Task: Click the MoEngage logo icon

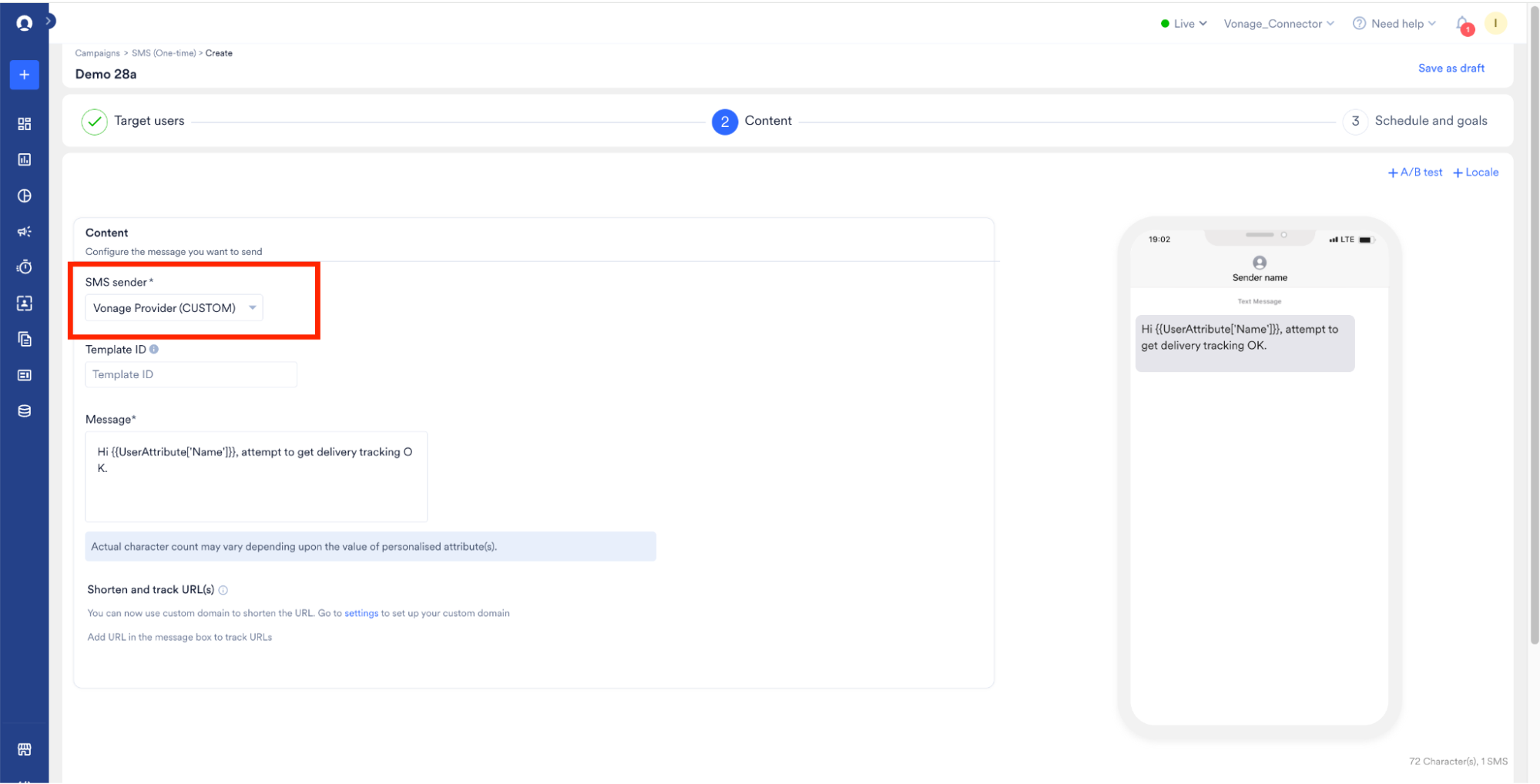Action: tap(24, 23)
